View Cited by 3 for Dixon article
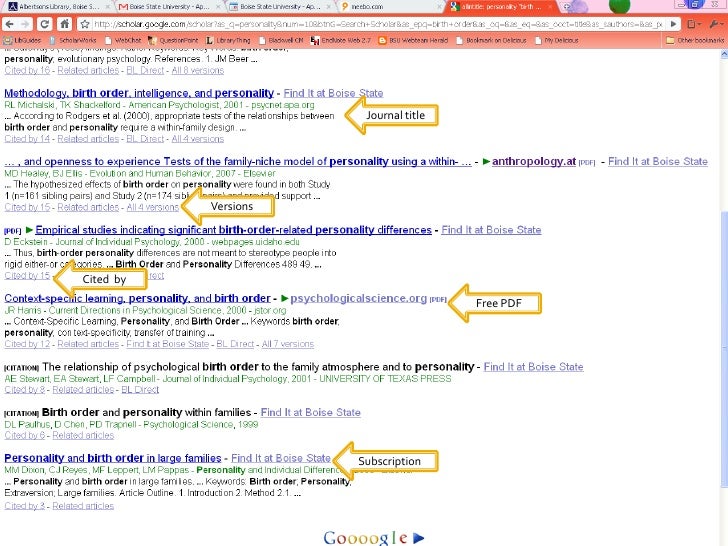 click(25, 506)
